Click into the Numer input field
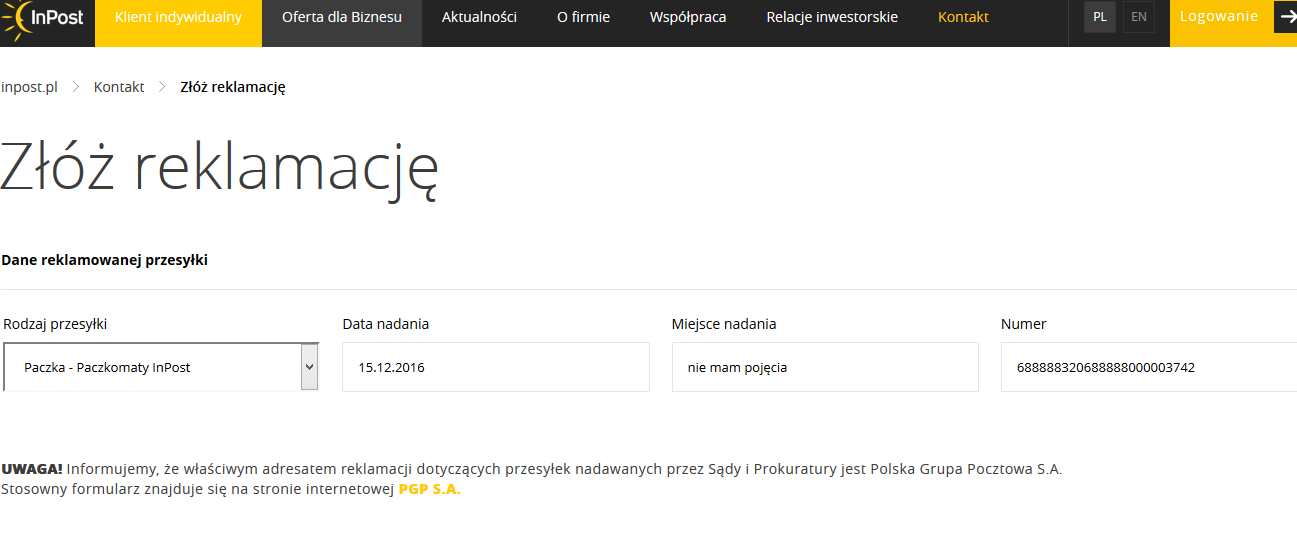 (1148, 367)
